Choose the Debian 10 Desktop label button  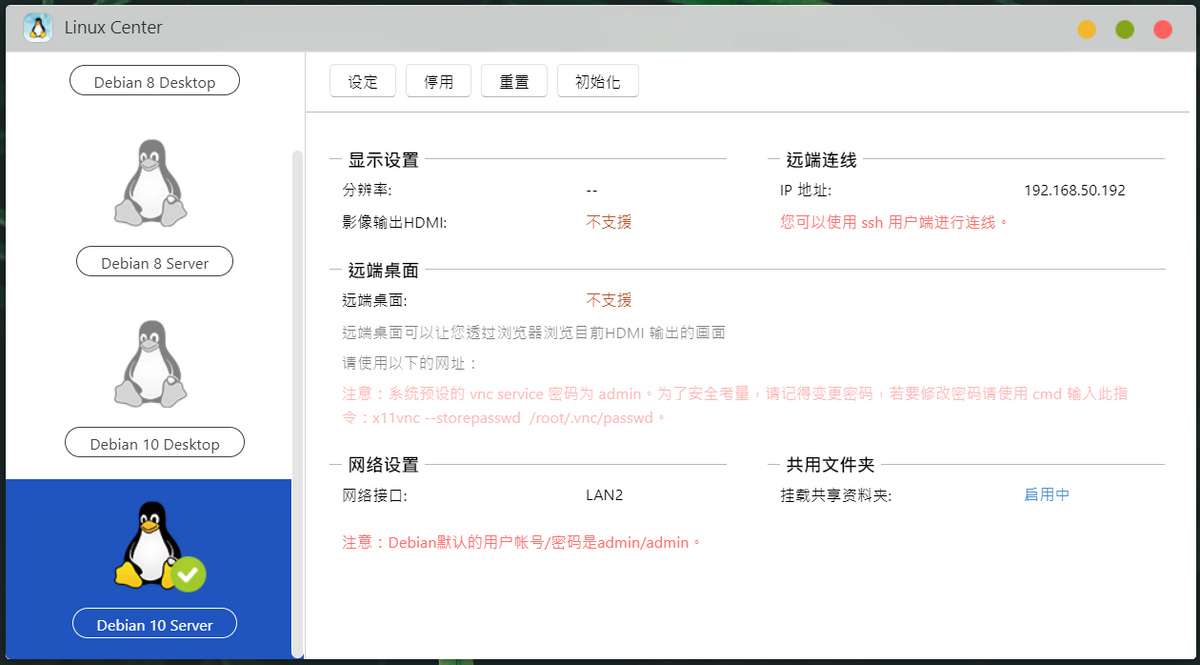(x=155, y=444)
